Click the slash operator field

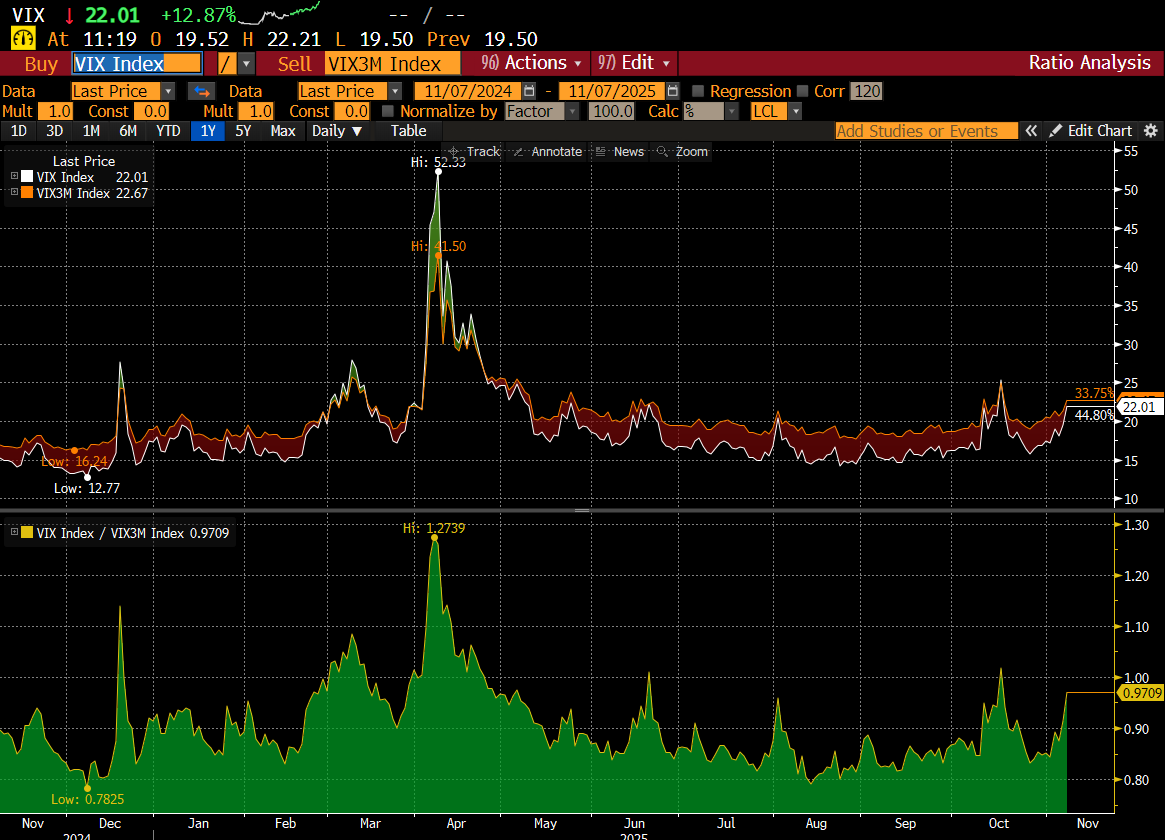tap(227, 64)
